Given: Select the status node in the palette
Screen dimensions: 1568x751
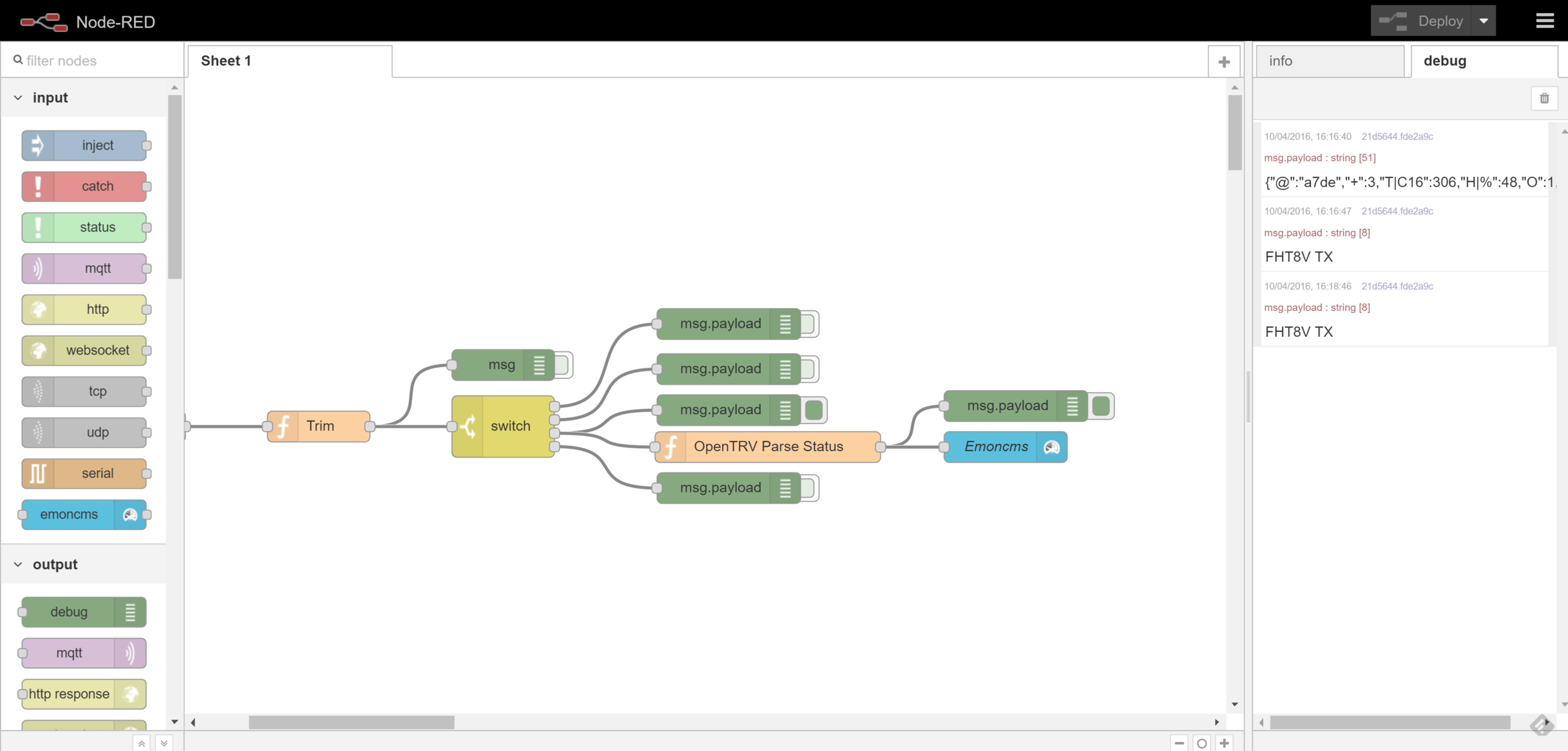Looking at the screenshot, I should pos(84,227).
